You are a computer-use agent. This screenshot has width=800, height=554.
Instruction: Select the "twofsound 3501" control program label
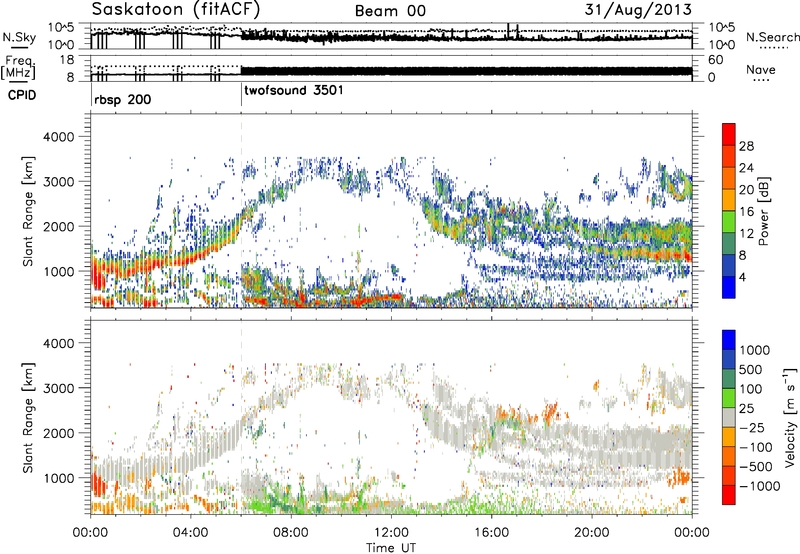click(x=294, y=91)
